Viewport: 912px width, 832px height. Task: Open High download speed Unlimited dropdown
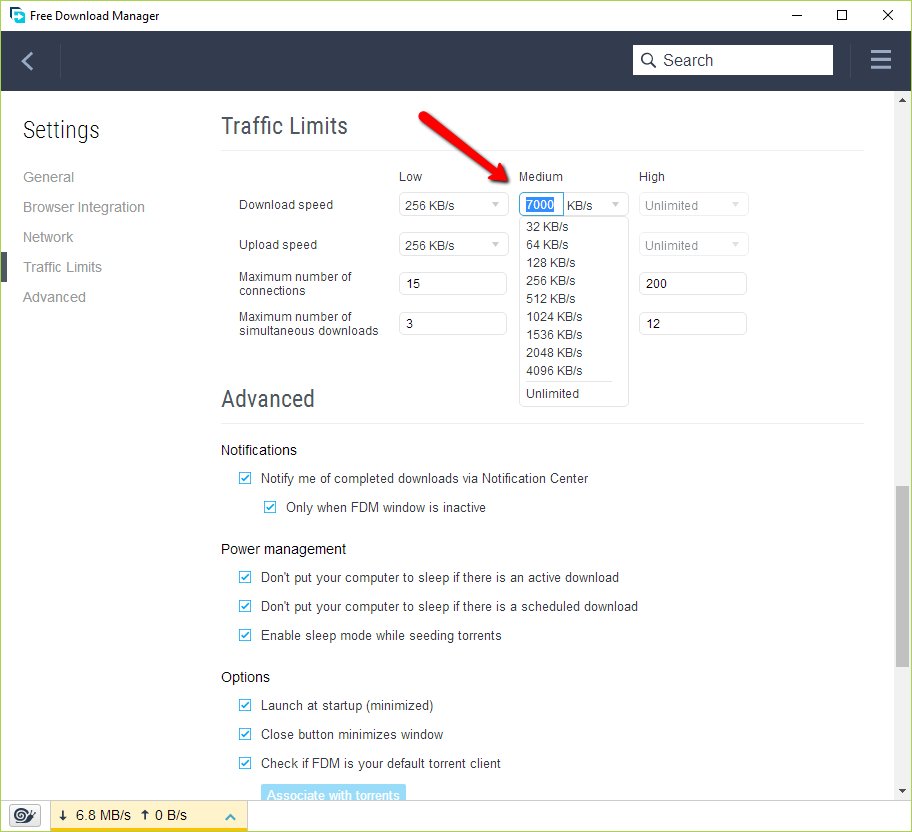tap(693, 205)
